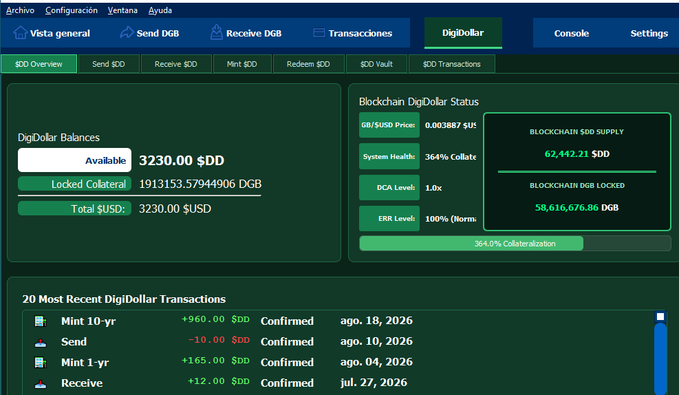Open the Settings tab

pyautogui.click(x=649, y=33)
